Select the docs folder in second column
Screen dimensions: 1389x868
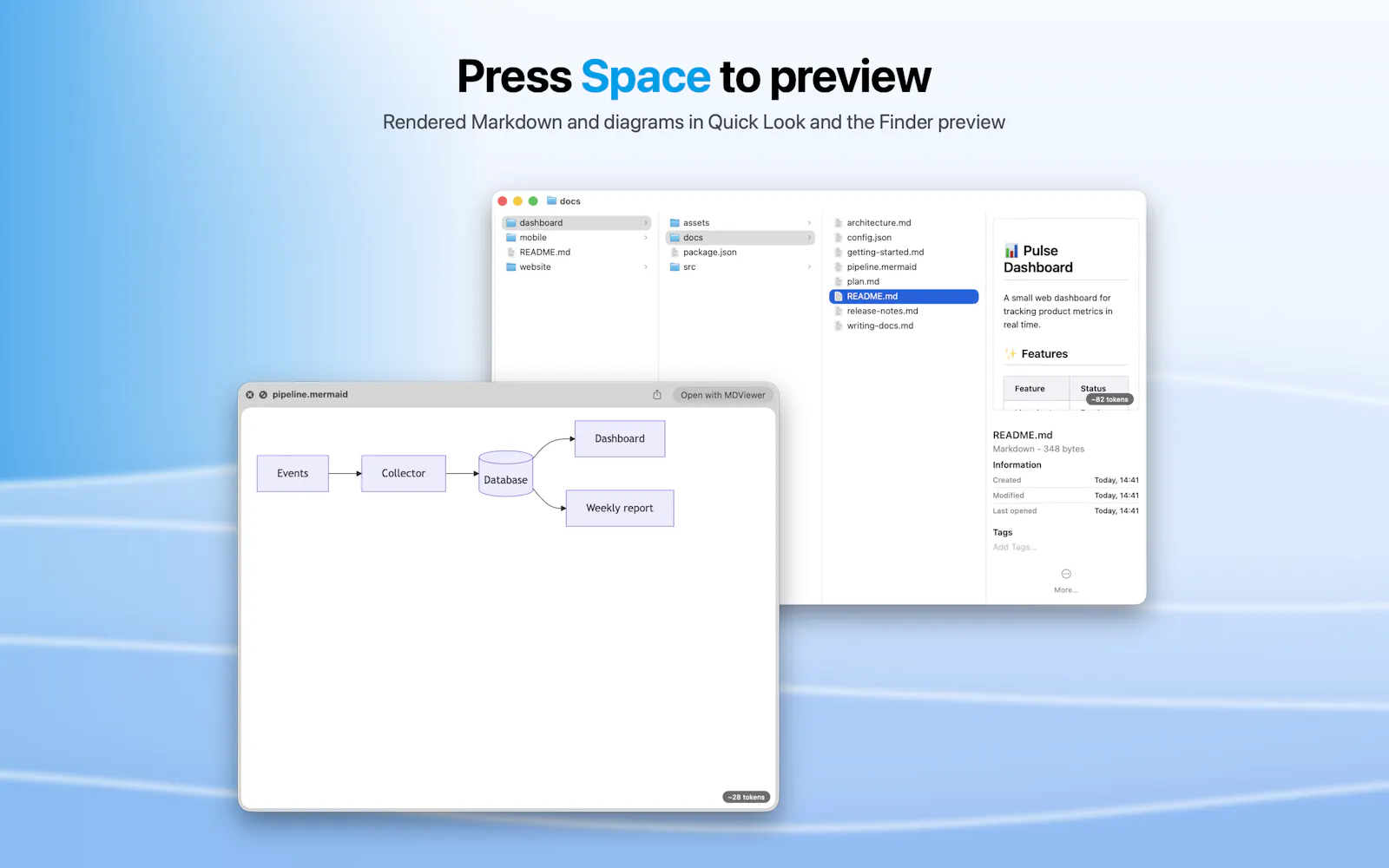coord(741,238)
